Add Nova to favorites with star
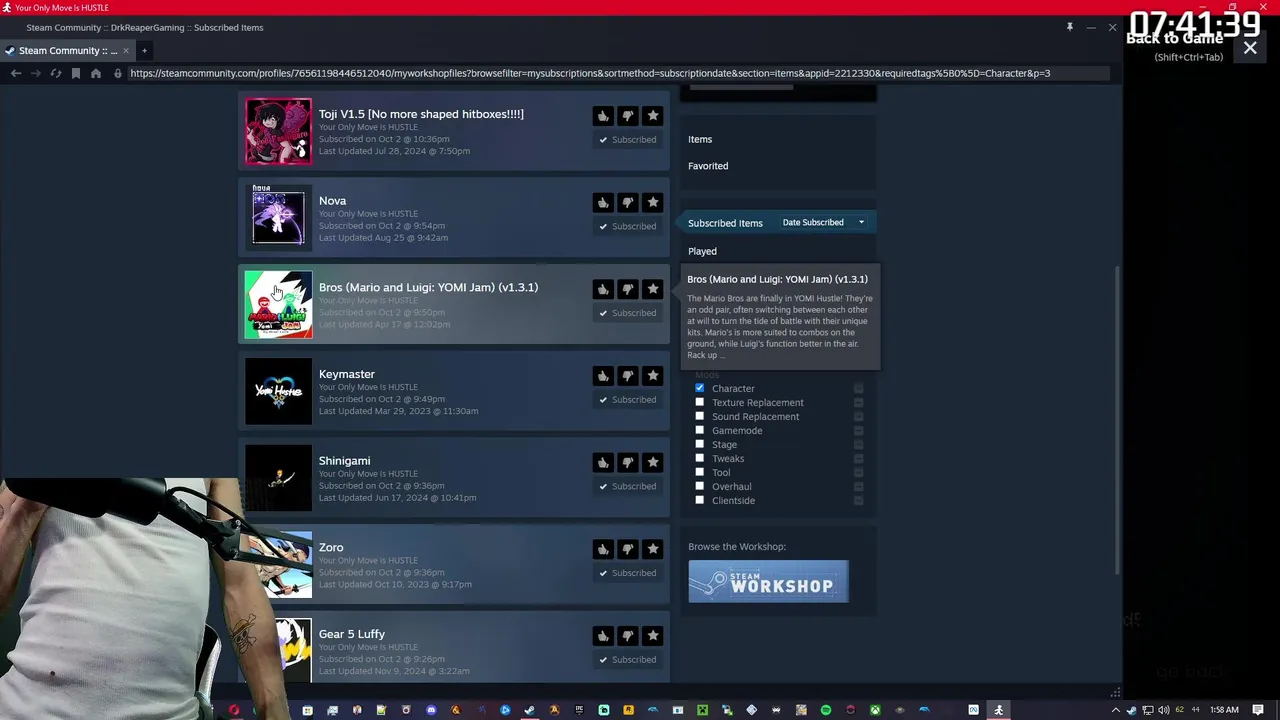This screenshot has width=1280, height=720. point(653,202)
